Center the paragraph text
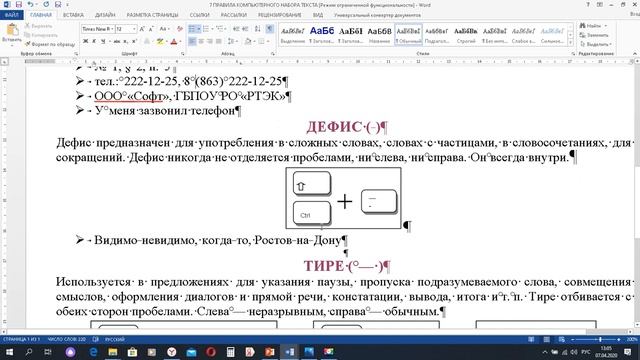Screen dimensions: 640x360 click(201, 41)
